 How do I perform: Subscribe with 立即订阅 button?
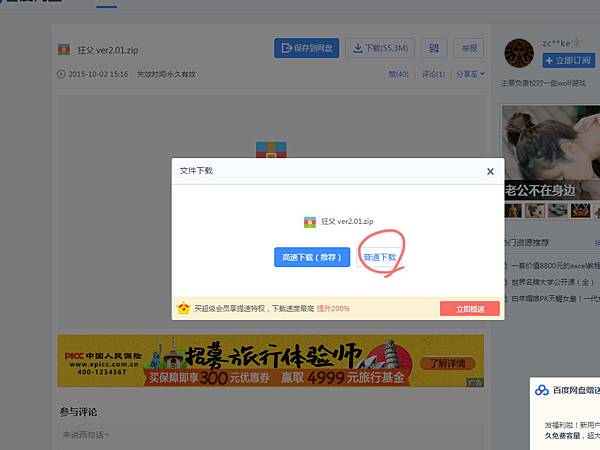point(568,60)
